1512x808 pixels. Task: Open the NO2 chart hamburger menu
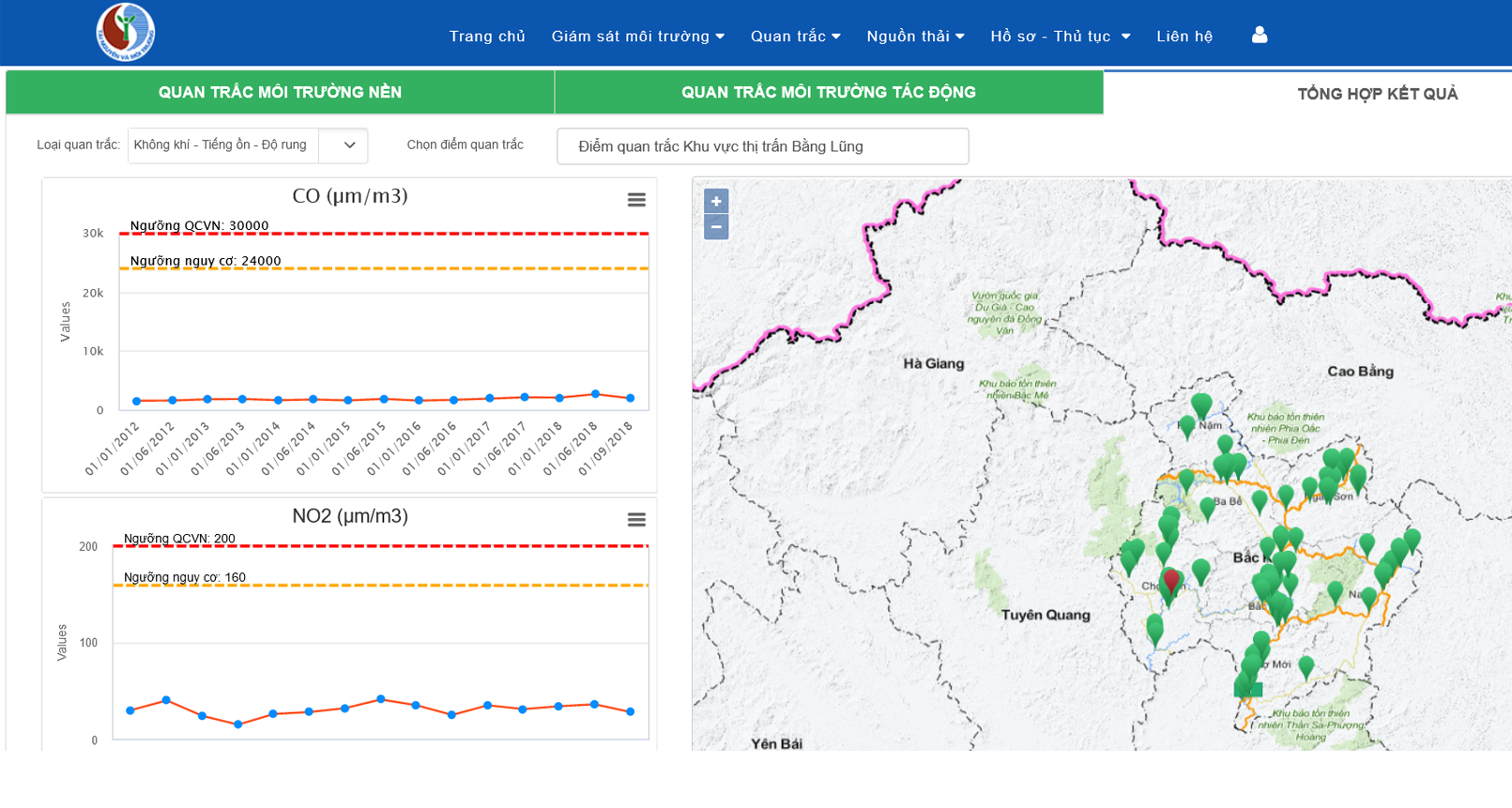point(636,520)
